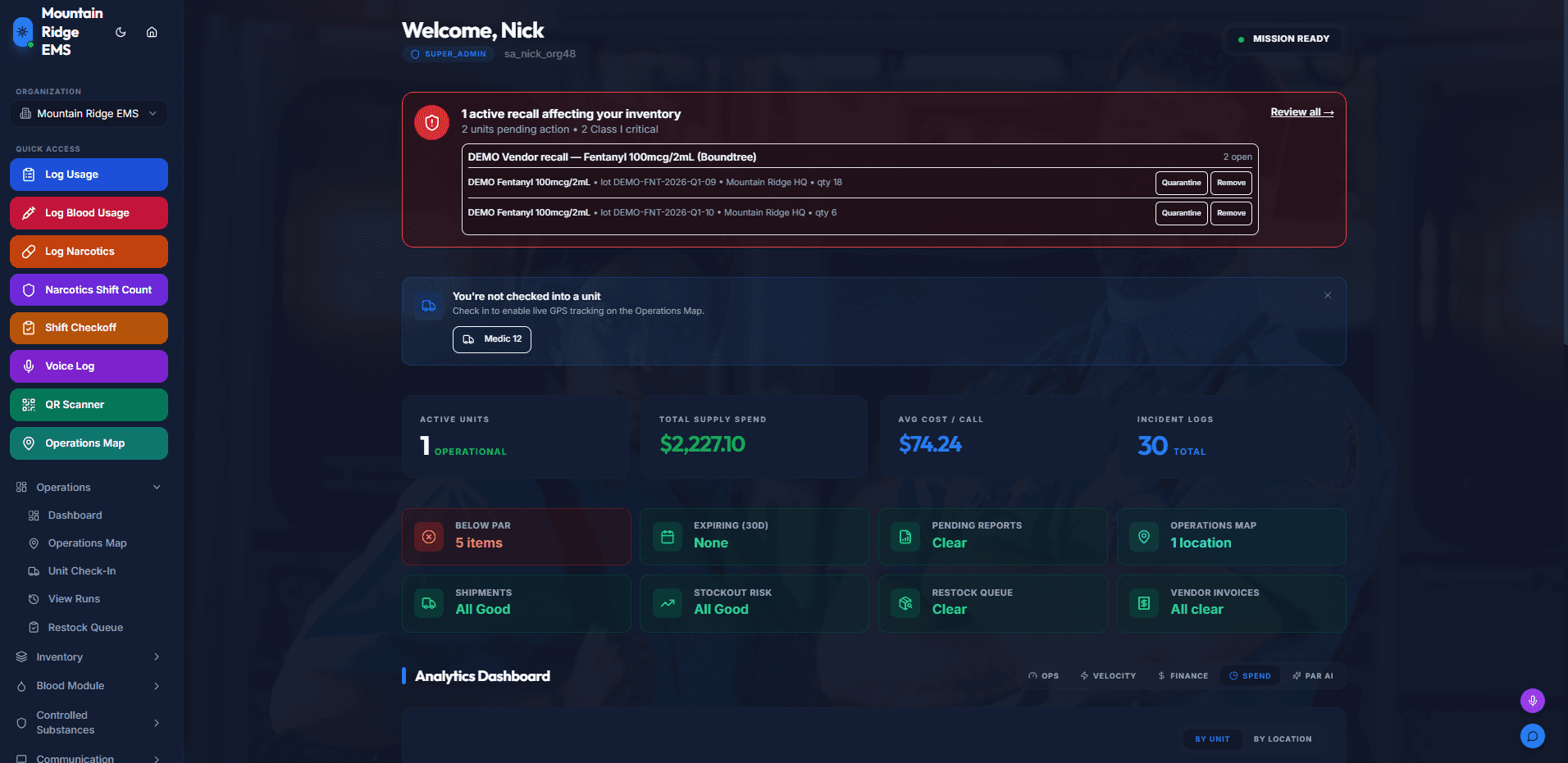Open Operations Map quick access button
The width and height of the screenshot is (1568, 763).
(89, 443)
